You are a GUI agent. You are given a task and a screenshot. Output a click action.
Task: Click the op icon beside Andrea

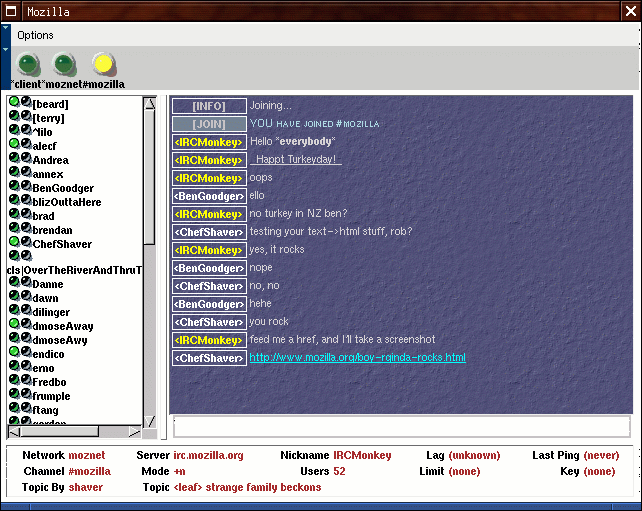coord(14,157)
